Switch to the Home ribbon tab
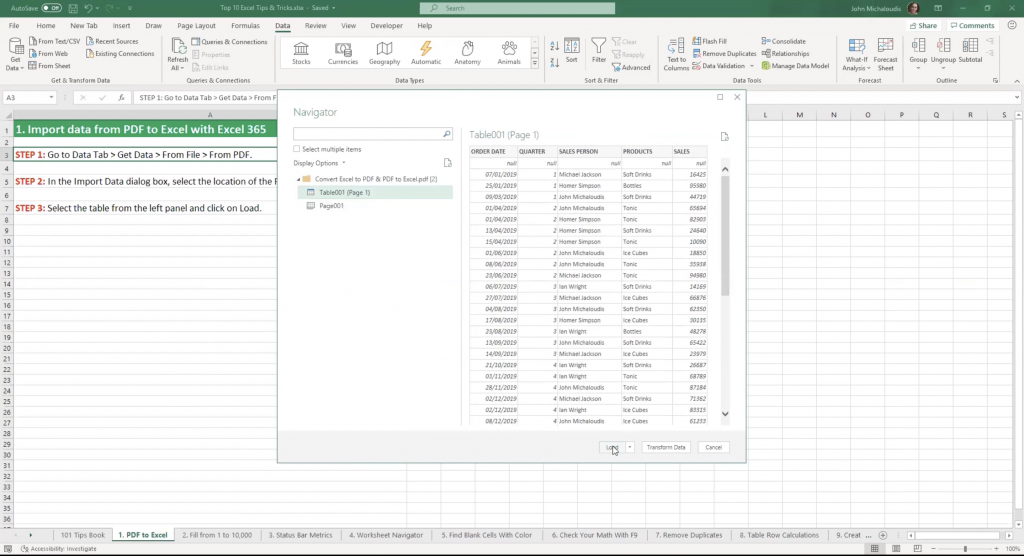 point(46,25)
